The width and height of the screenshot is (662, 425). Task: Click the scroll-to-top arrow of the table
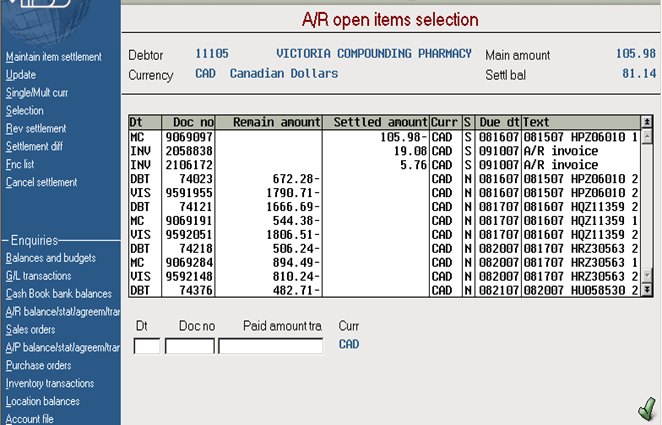(x=647, y=122)
